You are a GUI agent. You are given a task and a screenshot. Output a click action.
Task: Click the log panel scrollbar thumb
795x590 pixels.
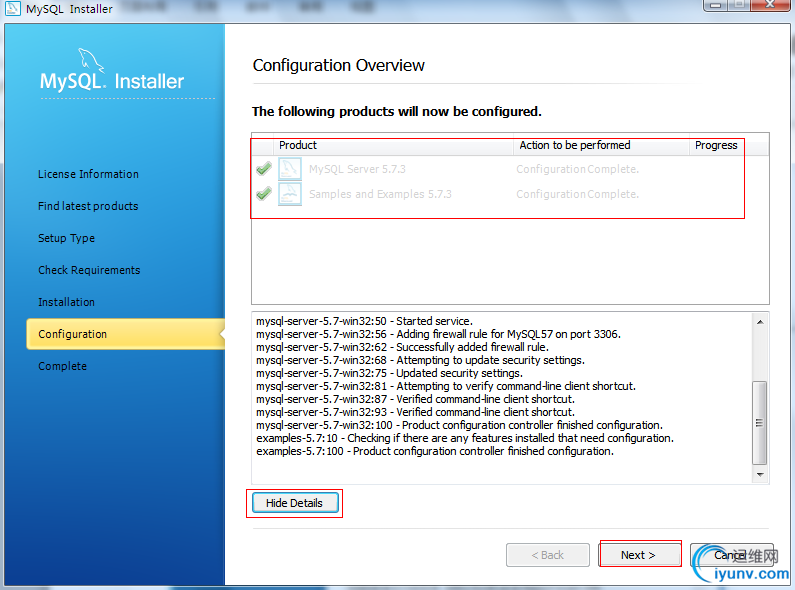[x=760, y=423]
